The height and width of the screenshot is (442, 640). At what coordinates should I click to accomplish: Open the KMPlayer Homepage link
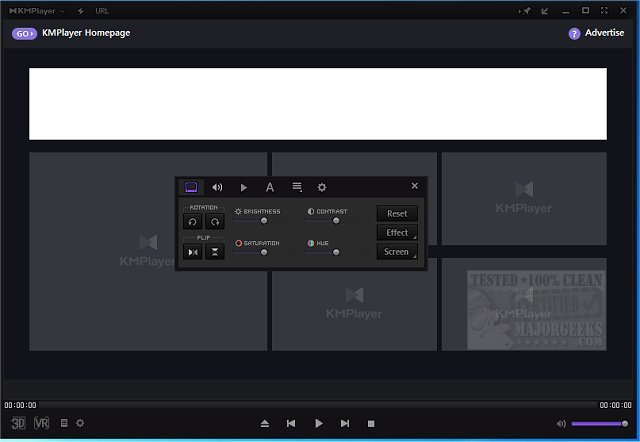(x=92, y=33)
